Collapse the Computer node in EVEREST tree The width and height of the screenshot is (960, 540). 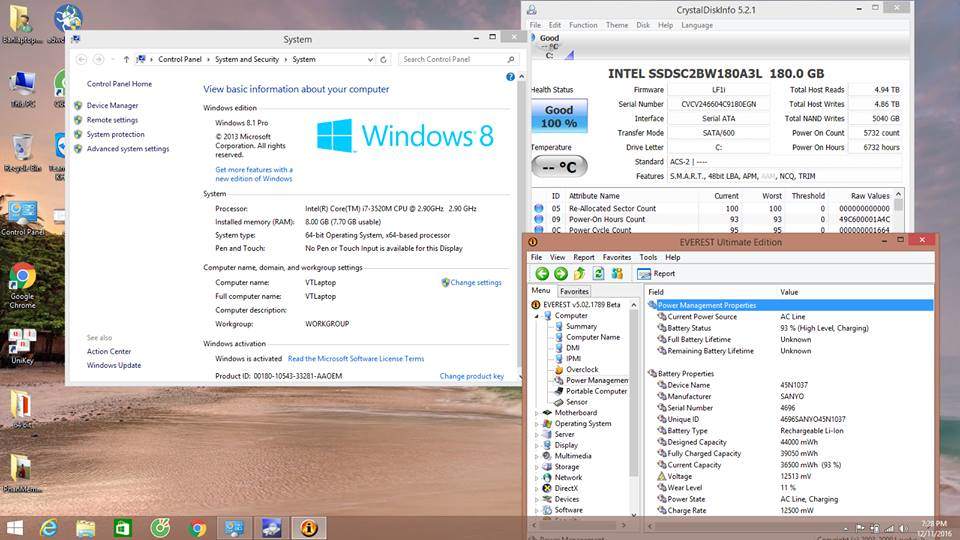pyautogui.click(x=537, y=316)
